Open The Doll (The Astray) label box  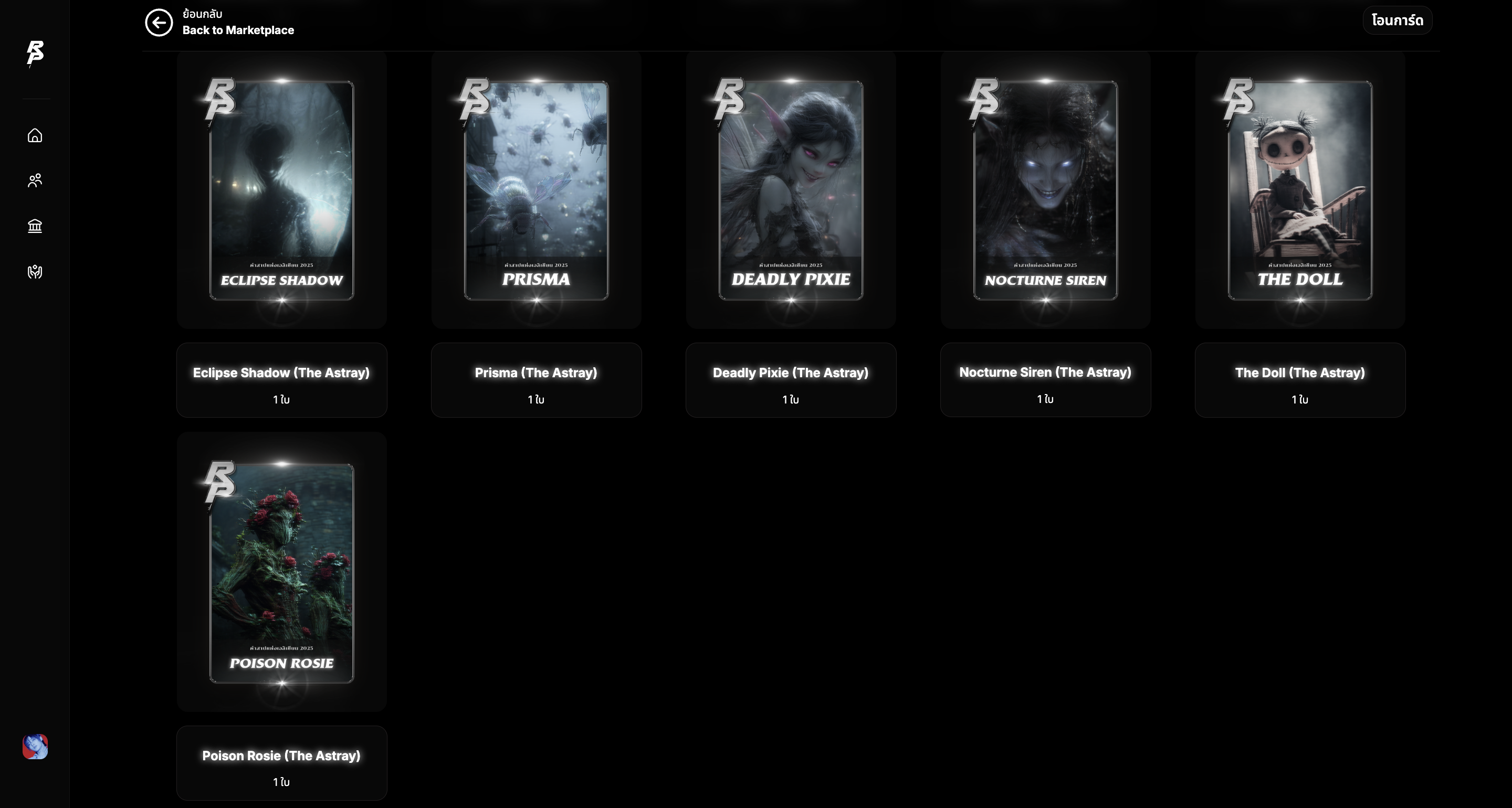[x=1300, y=380]
